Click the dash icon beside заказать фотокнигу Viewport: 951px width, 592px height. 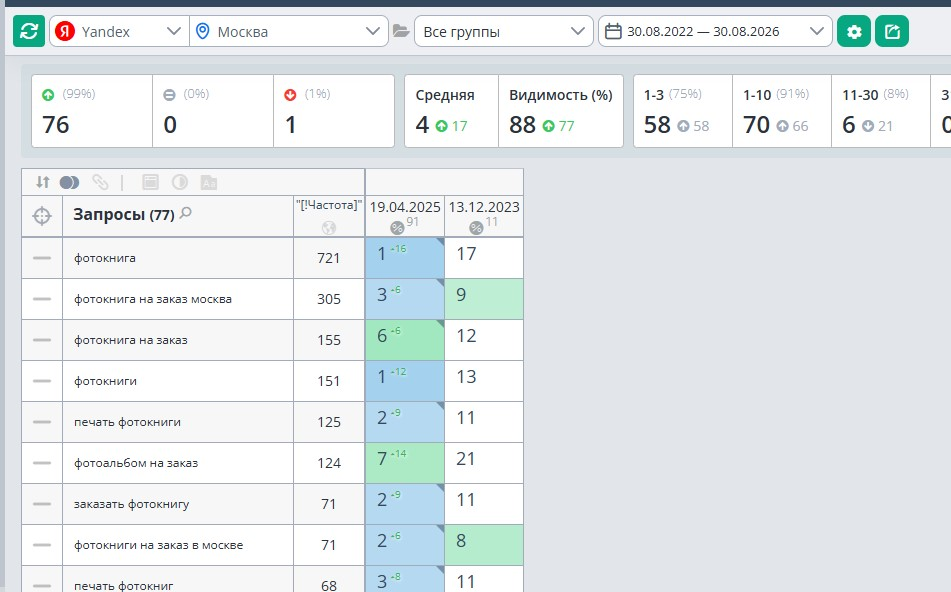tap(42, 504)
